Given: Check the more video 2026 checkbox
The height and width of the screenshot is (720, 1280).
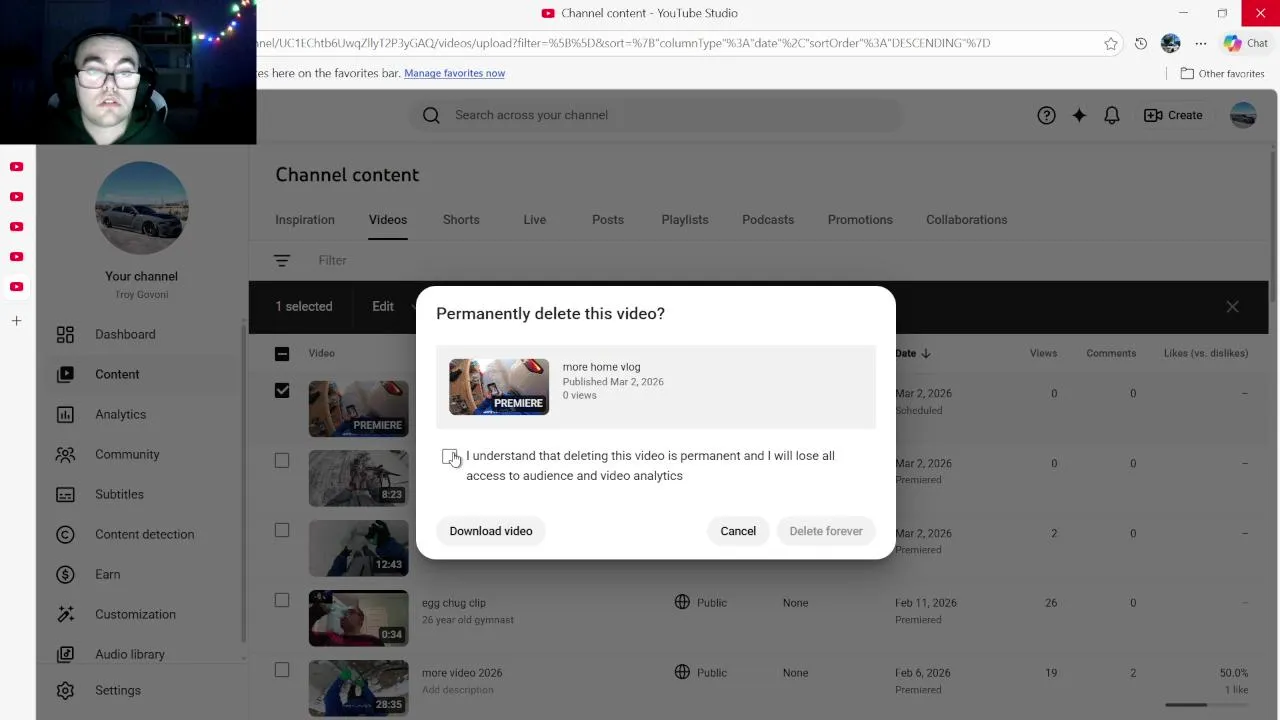Looking at the screenshot, I should coord(282,670).
